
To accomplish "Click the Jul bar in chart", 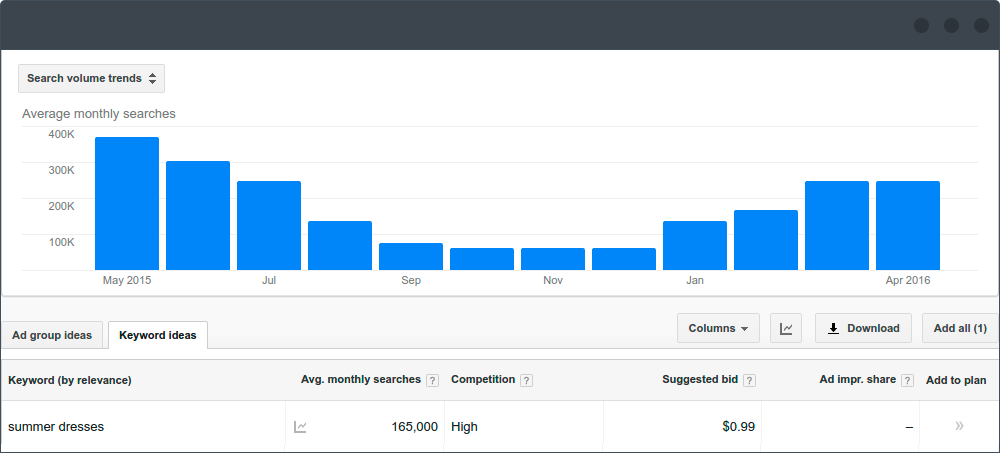I will [x=268, y=226].
